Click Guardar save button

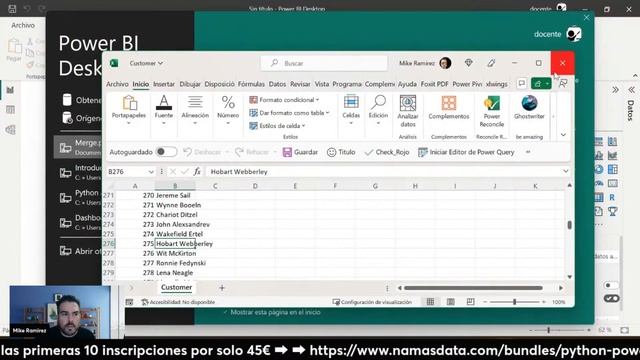coord(300,152)
